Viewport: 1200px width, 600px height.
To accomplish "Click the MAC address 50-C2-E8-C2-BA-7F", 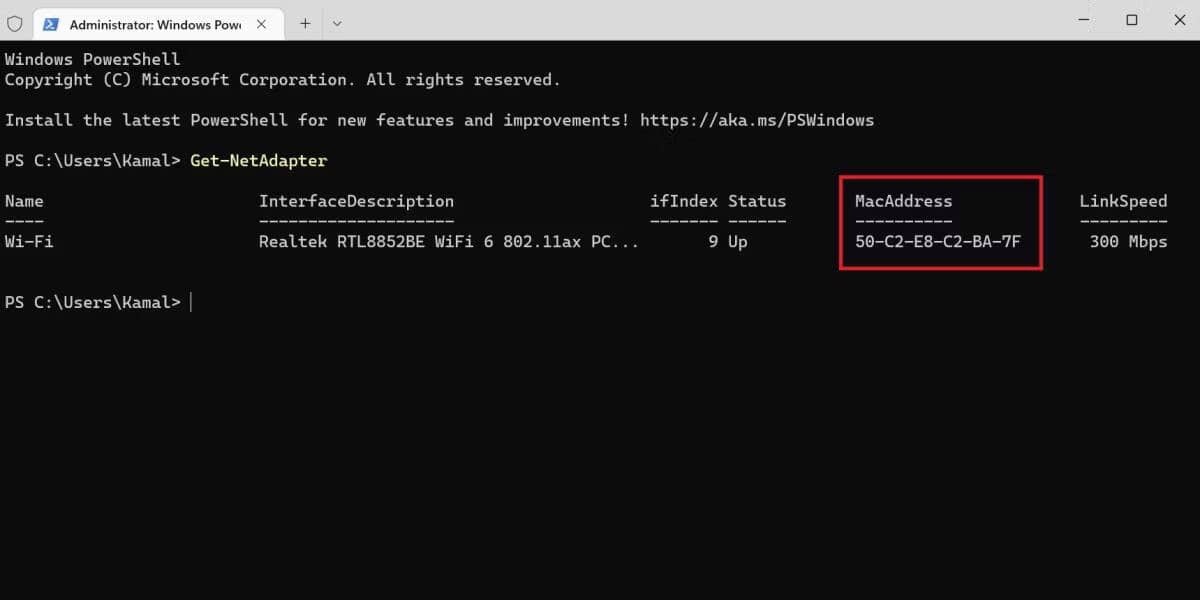I will [x=938, y=242].
